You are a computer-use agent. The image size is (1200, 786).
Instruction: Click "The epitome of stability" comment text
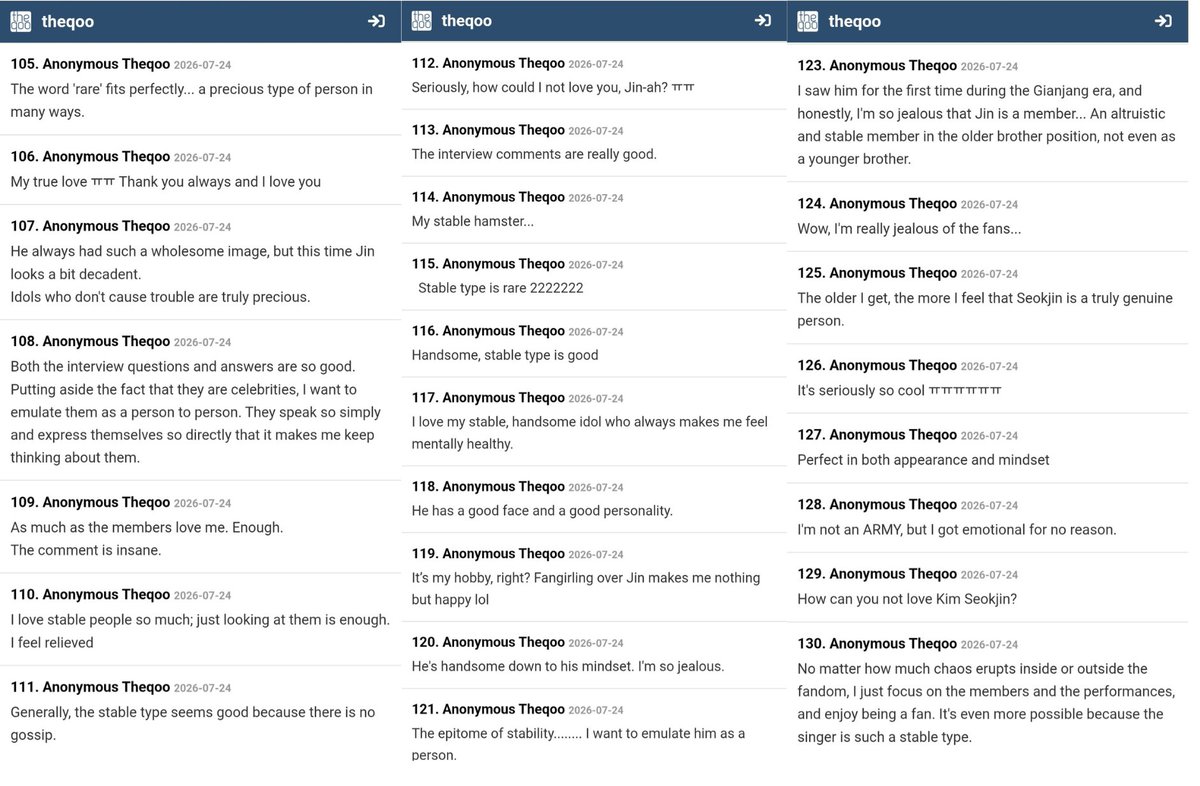click(x=578, y=744)
